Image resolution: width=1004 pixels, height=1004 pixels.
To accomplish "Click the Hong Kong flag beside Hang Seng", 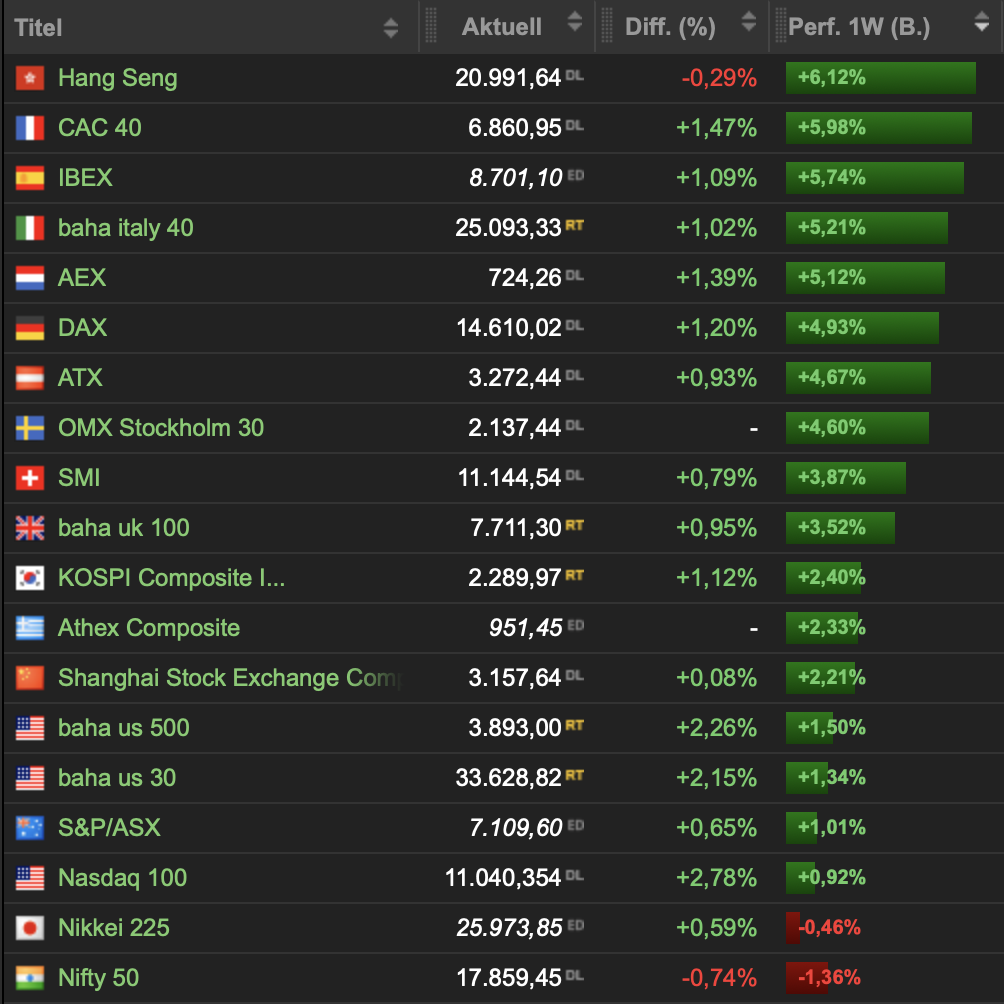I will (30, 78).
